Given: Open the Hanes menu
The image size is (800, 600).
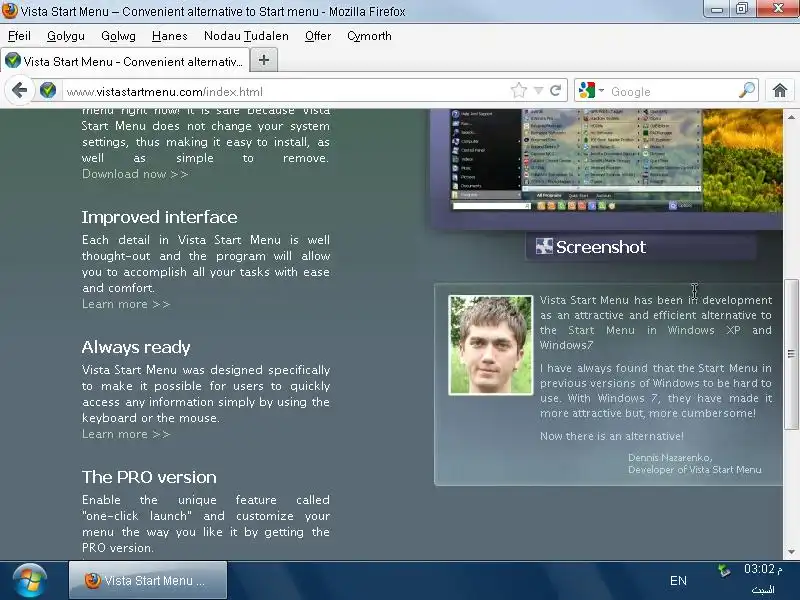Looking at the screenshot, I should (169, 36).
